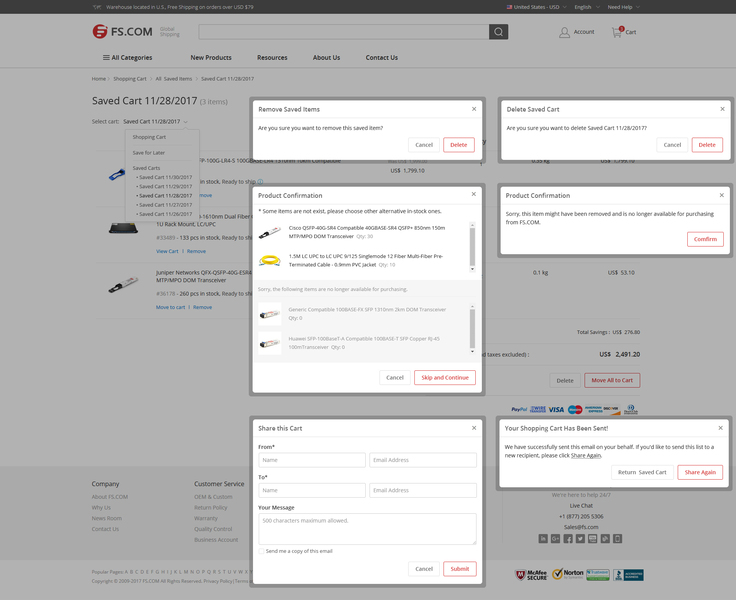Click Return Saved Cart button
Image resolution: width=736 pixels, height=600 pixels.
(642, 472)
